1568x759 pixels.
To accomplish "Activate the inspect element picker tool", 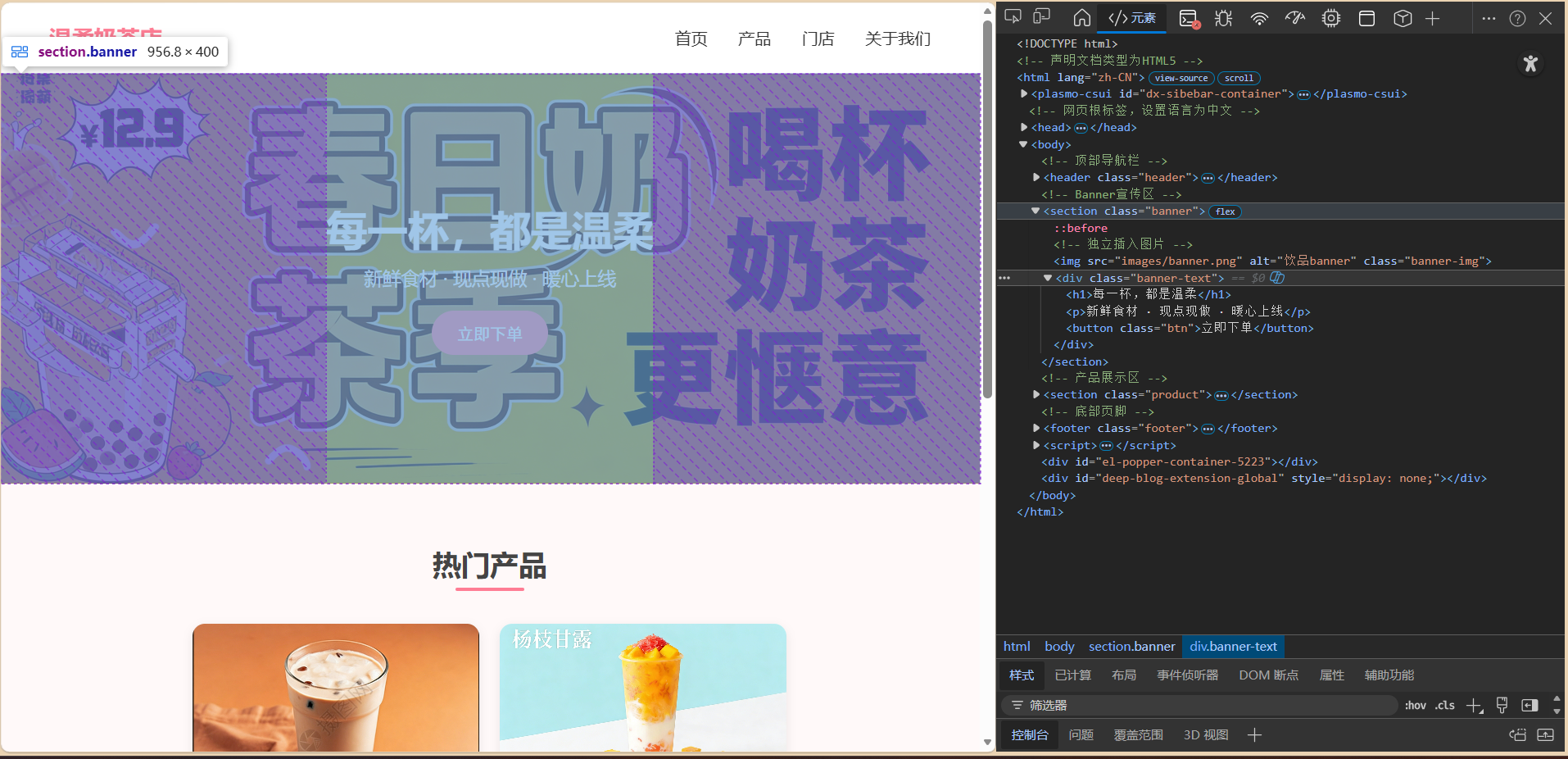I will click(x=1013, y=17).
